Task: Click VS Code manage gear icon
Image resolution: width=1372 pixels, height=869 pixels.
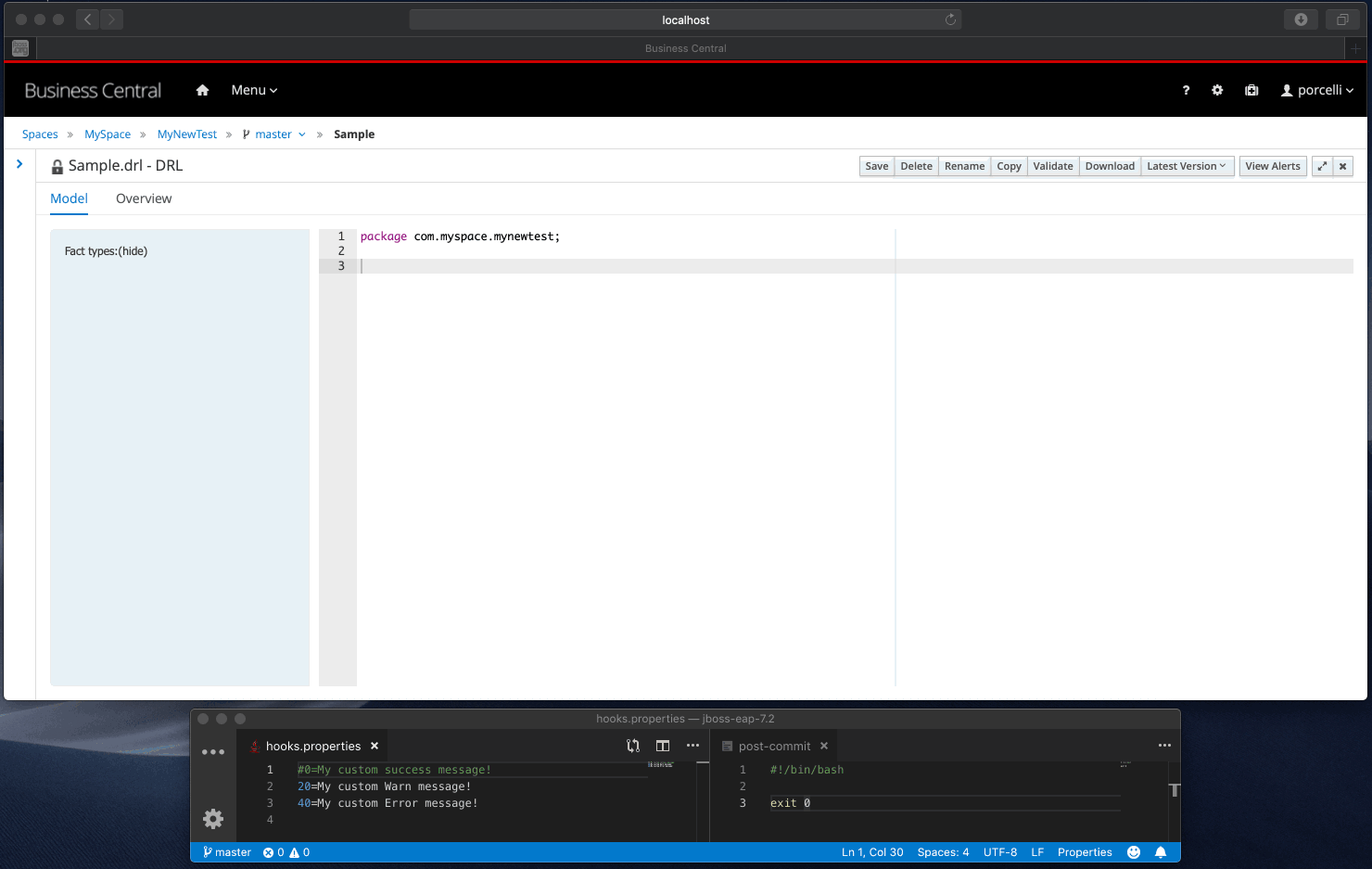Action: pyautogui.click(x=213, y=819)
